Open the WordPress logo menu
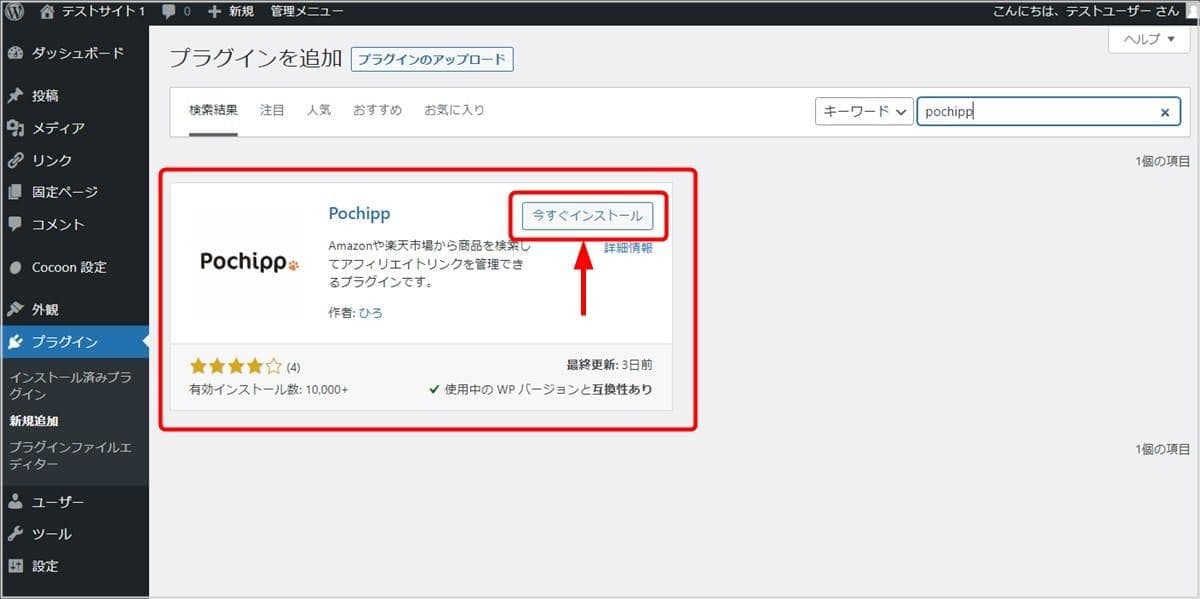Image resolution: width=1200 pixels, height=599 pixels. coord(15,12)
